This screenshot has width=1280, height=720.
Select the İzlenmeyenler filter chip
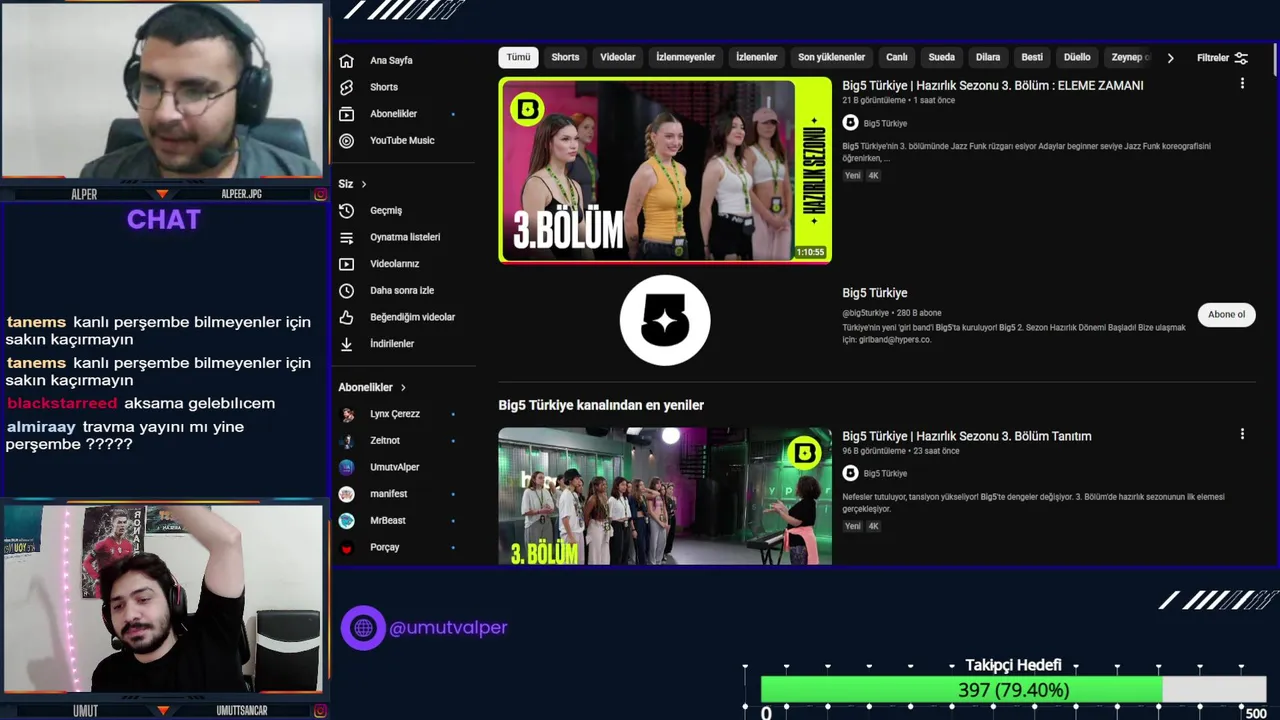[685, 57]
